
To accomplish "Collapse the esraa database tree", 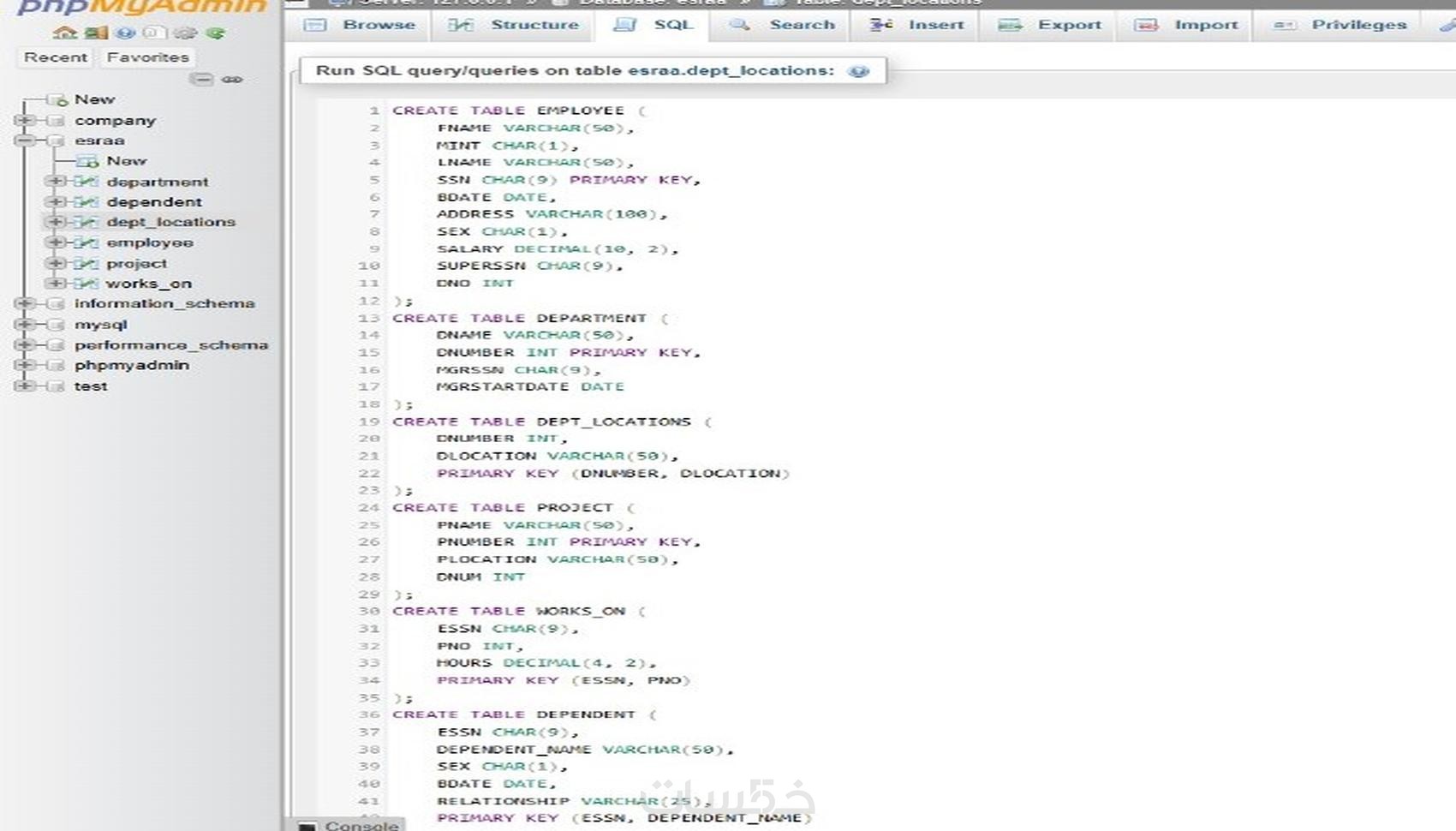I will tap(23, 140).
